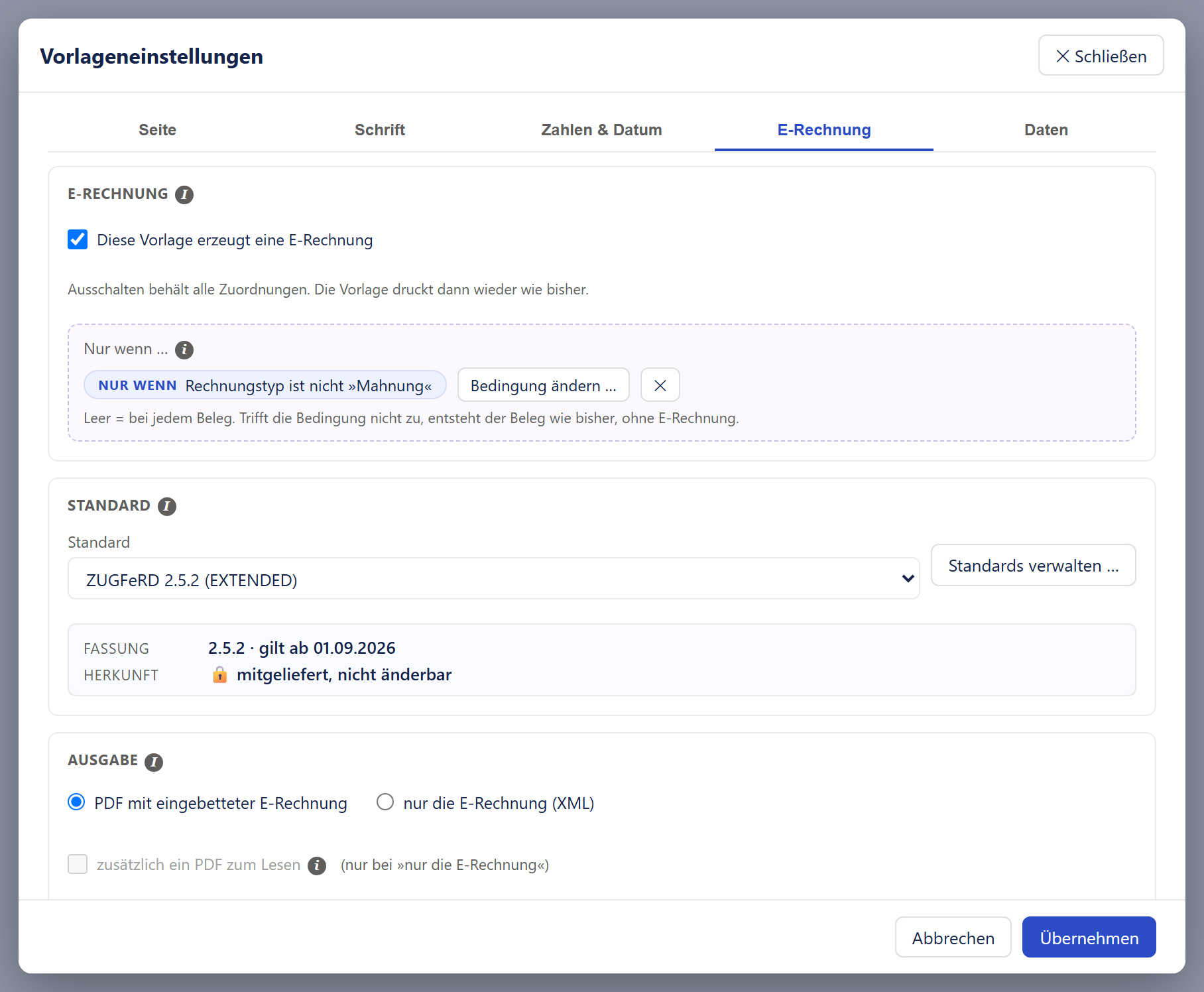The height and width of the screenshot is (992, 1204).
Task: Switch to the Schrift tab
Action: coord(380,130)
